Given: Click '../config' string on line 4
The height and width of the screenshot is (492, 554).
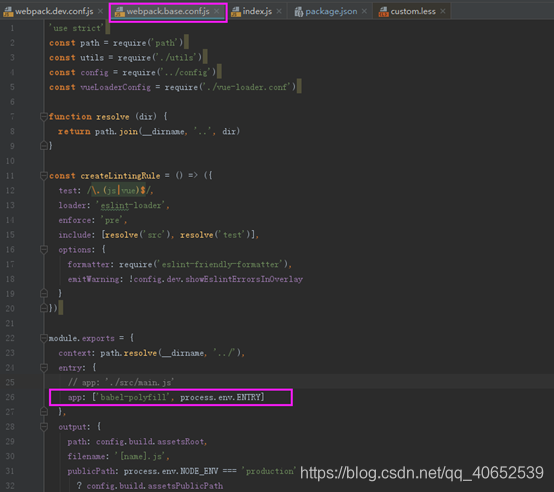Looking at the screenshot, I should click(185, 72).
